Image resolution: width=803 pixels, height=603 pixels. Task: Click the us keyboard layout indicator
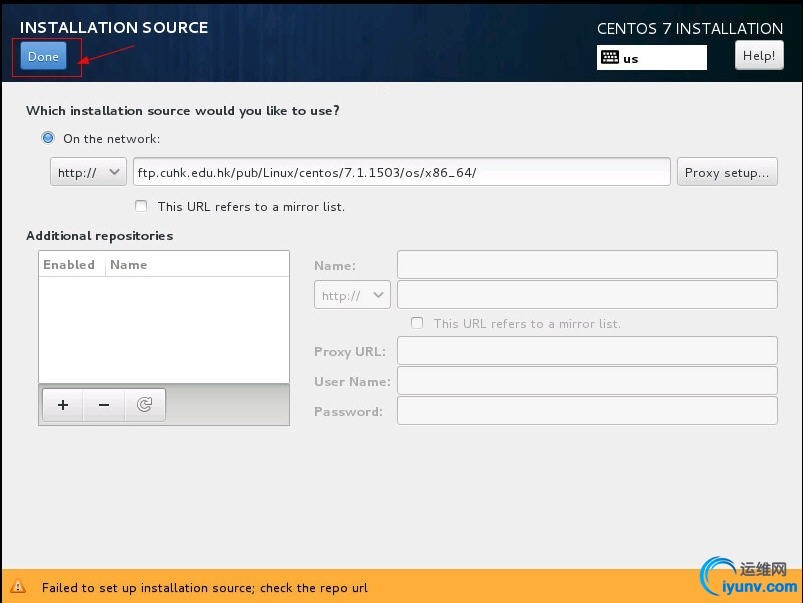click(x=651, y=58)
